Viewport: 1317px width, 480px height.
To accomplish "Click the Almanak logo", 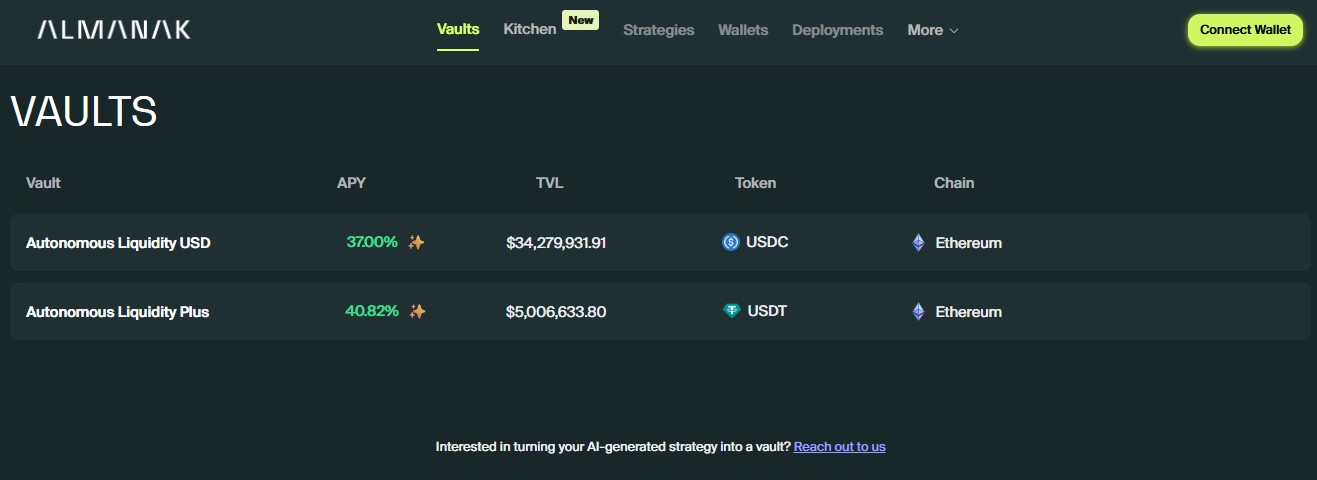I will (x=114, y=30).
